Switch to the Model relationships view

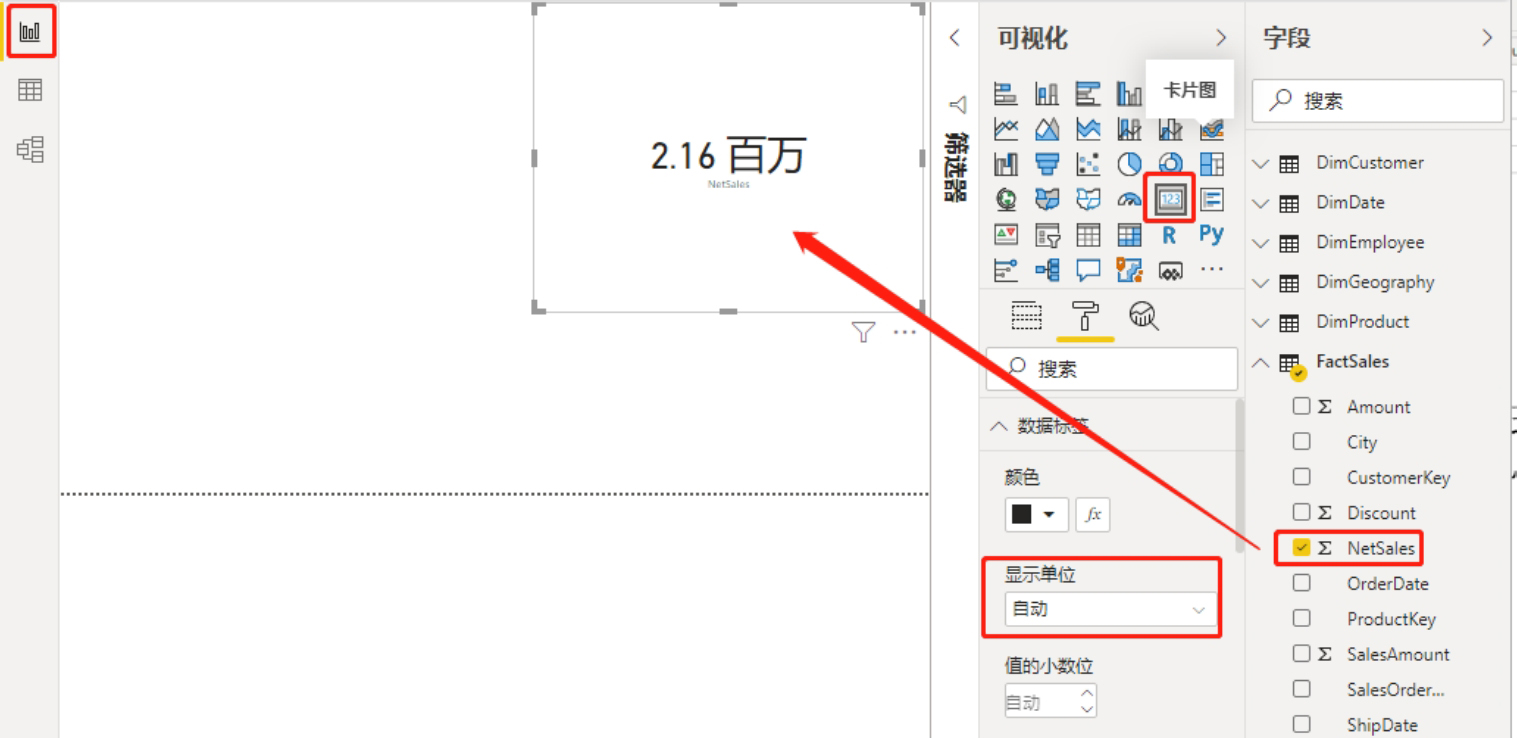(30, 149)
